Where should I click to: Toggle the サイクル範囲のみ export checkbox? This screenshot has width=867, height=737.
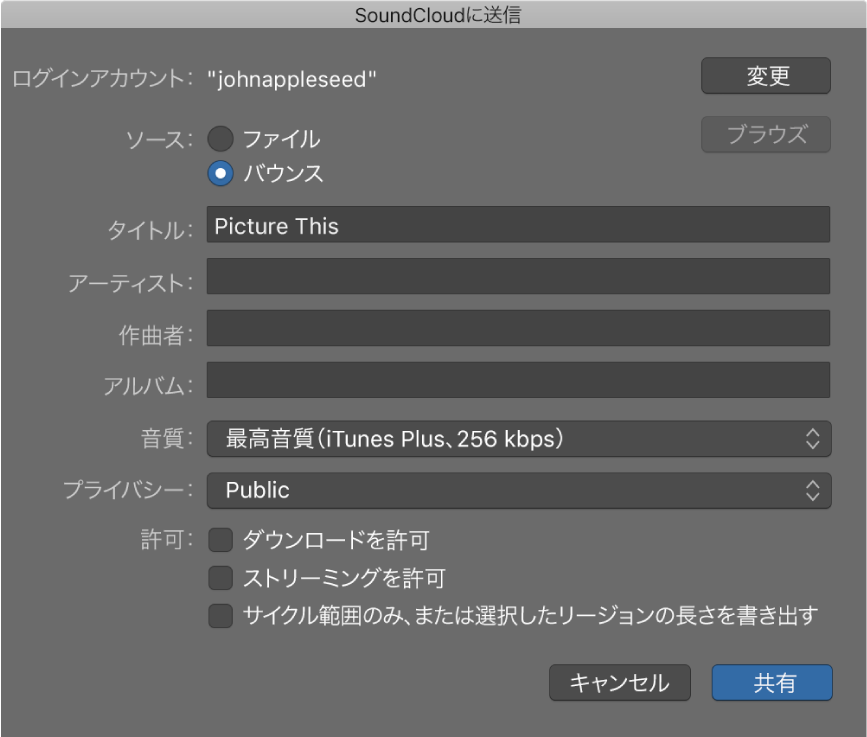[x=221, y=616]
